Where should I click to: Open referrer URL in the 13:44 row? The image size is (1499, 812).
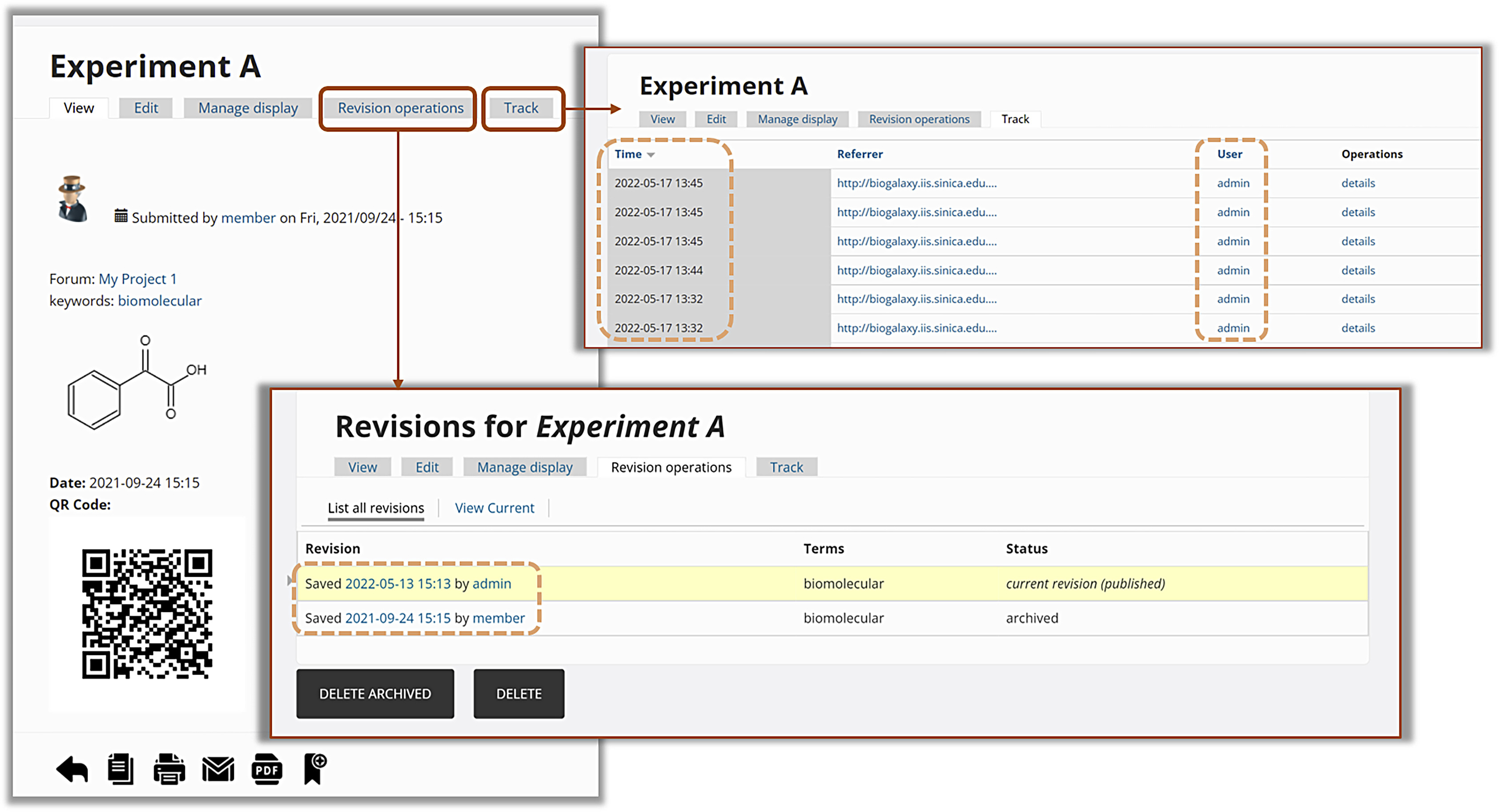916,271
